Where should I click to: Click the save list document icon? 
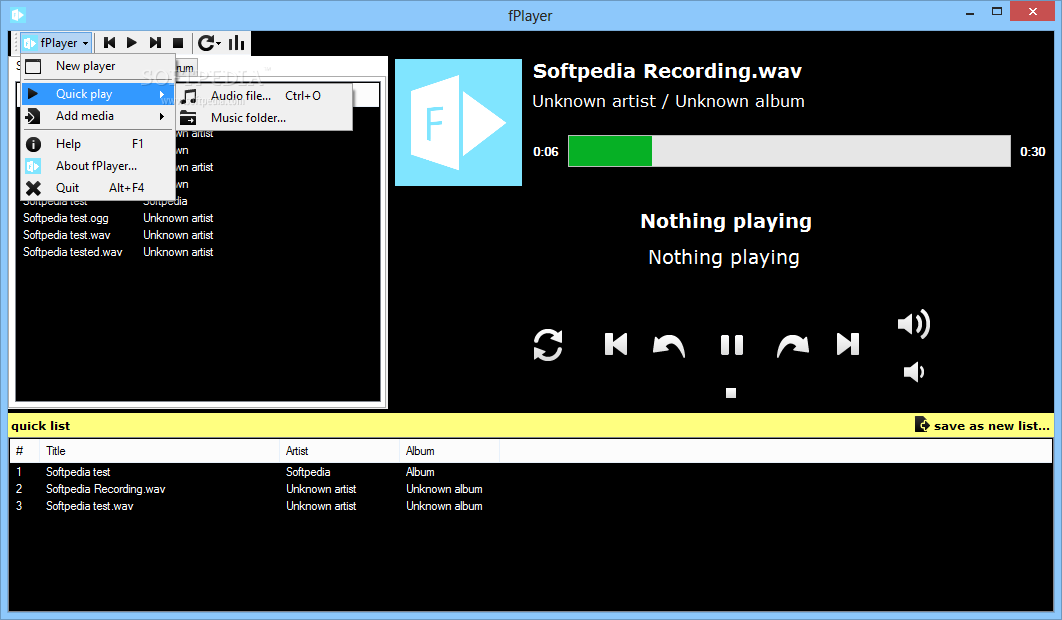pyautogui.click(x=922, y=424)
